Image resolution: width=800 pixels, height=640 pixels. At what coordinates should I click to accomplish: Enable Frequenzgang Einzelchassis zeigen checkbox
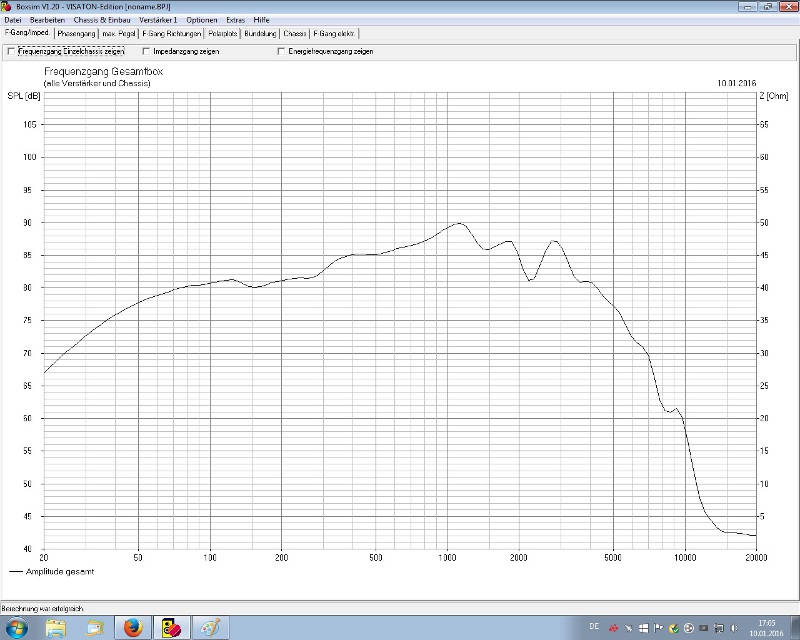pos(11,51)
